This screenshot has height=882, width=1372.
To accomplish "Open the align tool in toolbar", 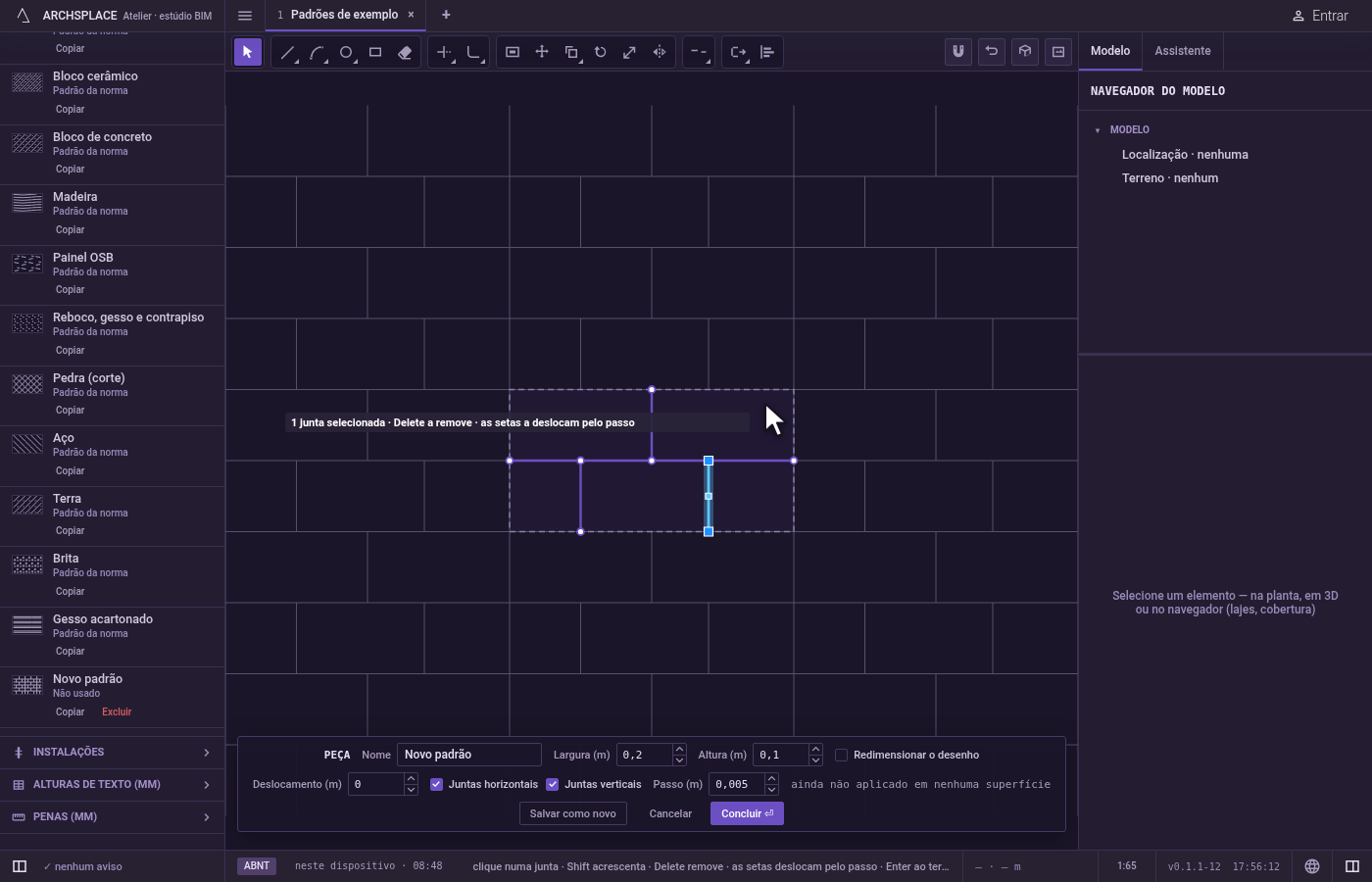I will 767,52.
